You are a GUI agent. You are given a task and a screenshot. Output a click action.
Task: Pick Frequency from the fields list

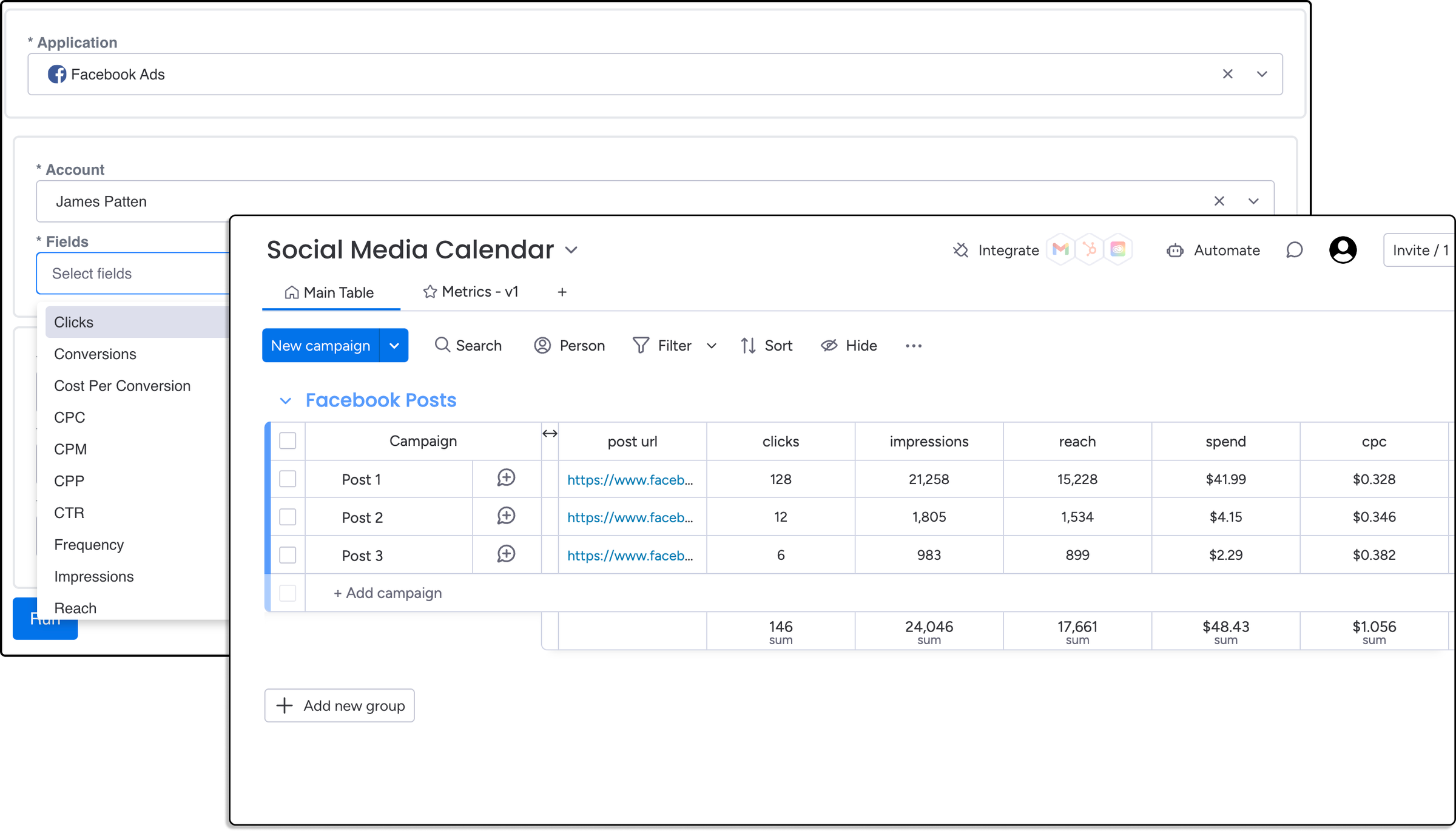click(x=89, y=545)
